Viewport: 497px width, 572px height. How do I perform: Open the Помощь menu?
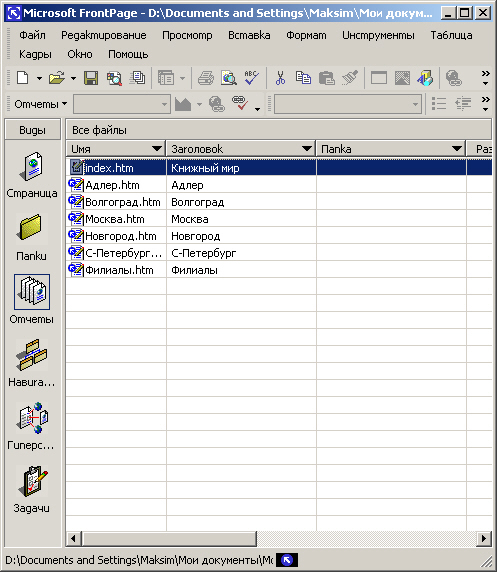pos(128,54)
